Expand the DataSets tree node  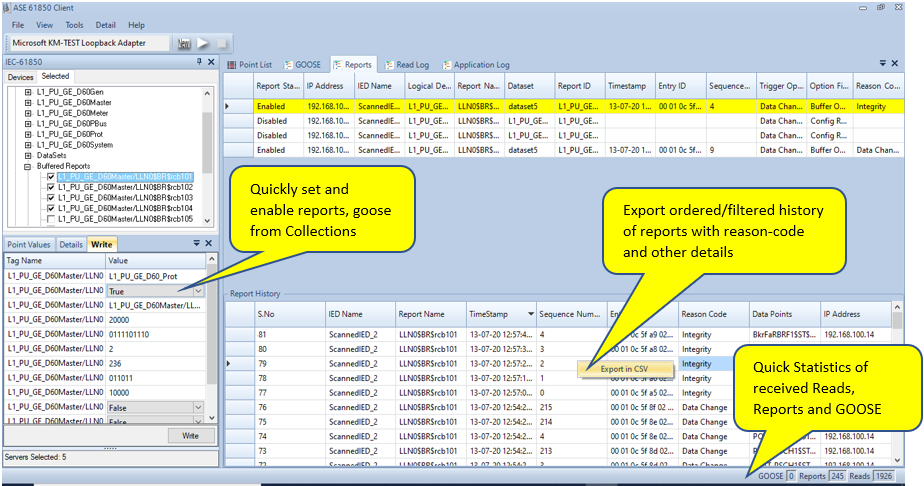point(28,156)
